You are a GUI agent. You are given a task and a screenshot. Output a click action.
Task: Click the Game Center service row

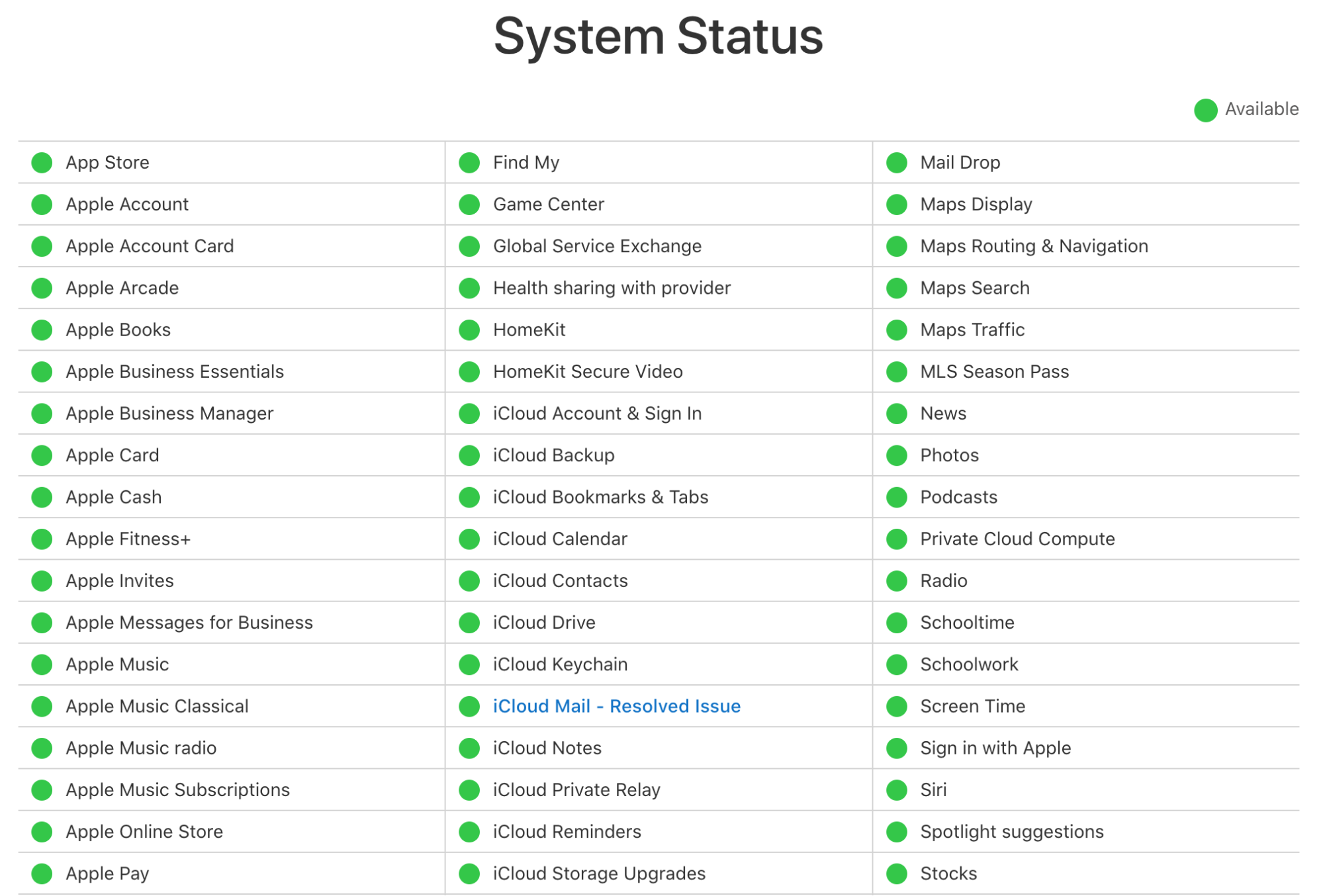pos(549,204)
